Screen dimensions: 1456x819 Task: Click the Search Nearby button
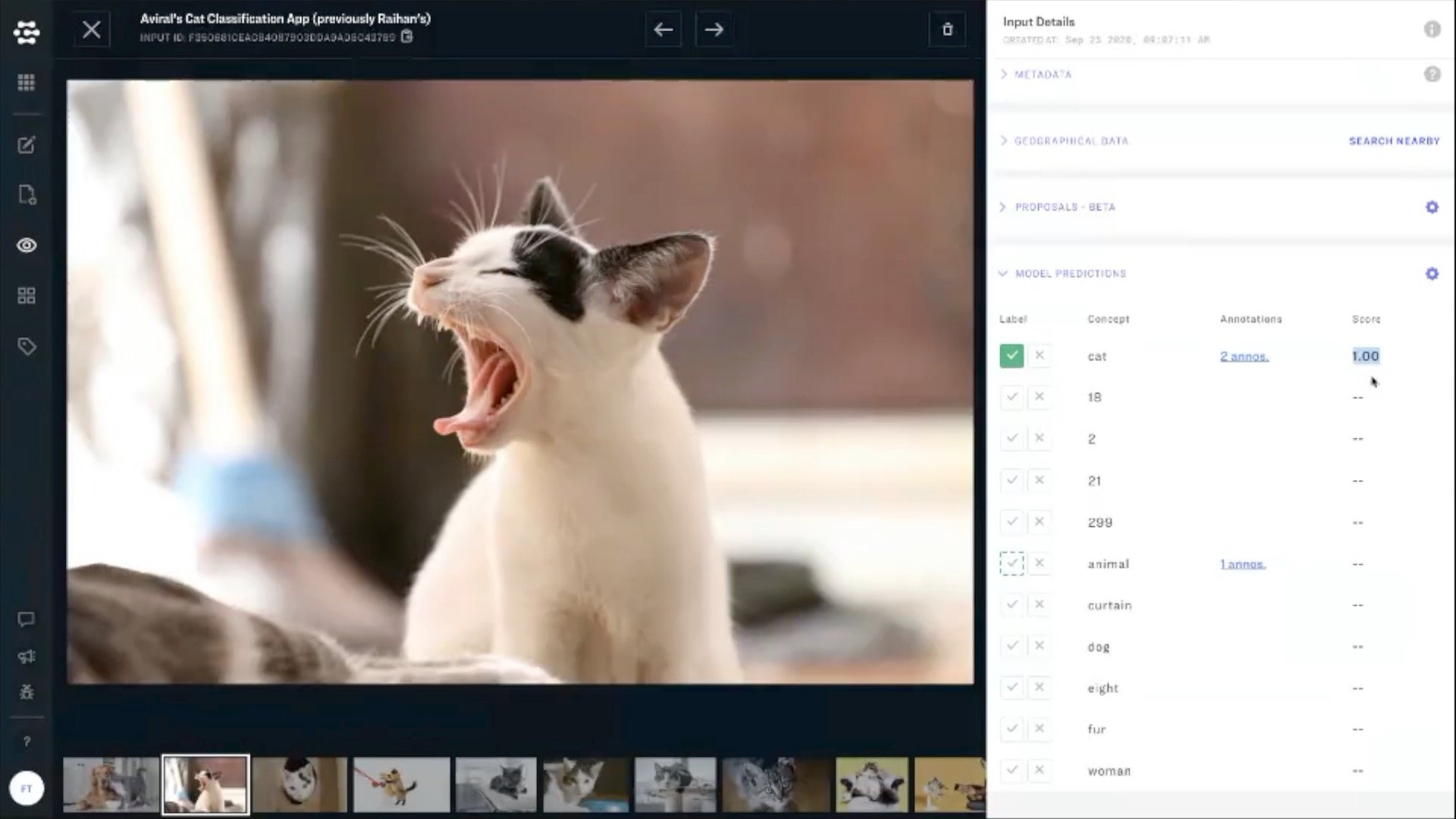(1394, 141)
